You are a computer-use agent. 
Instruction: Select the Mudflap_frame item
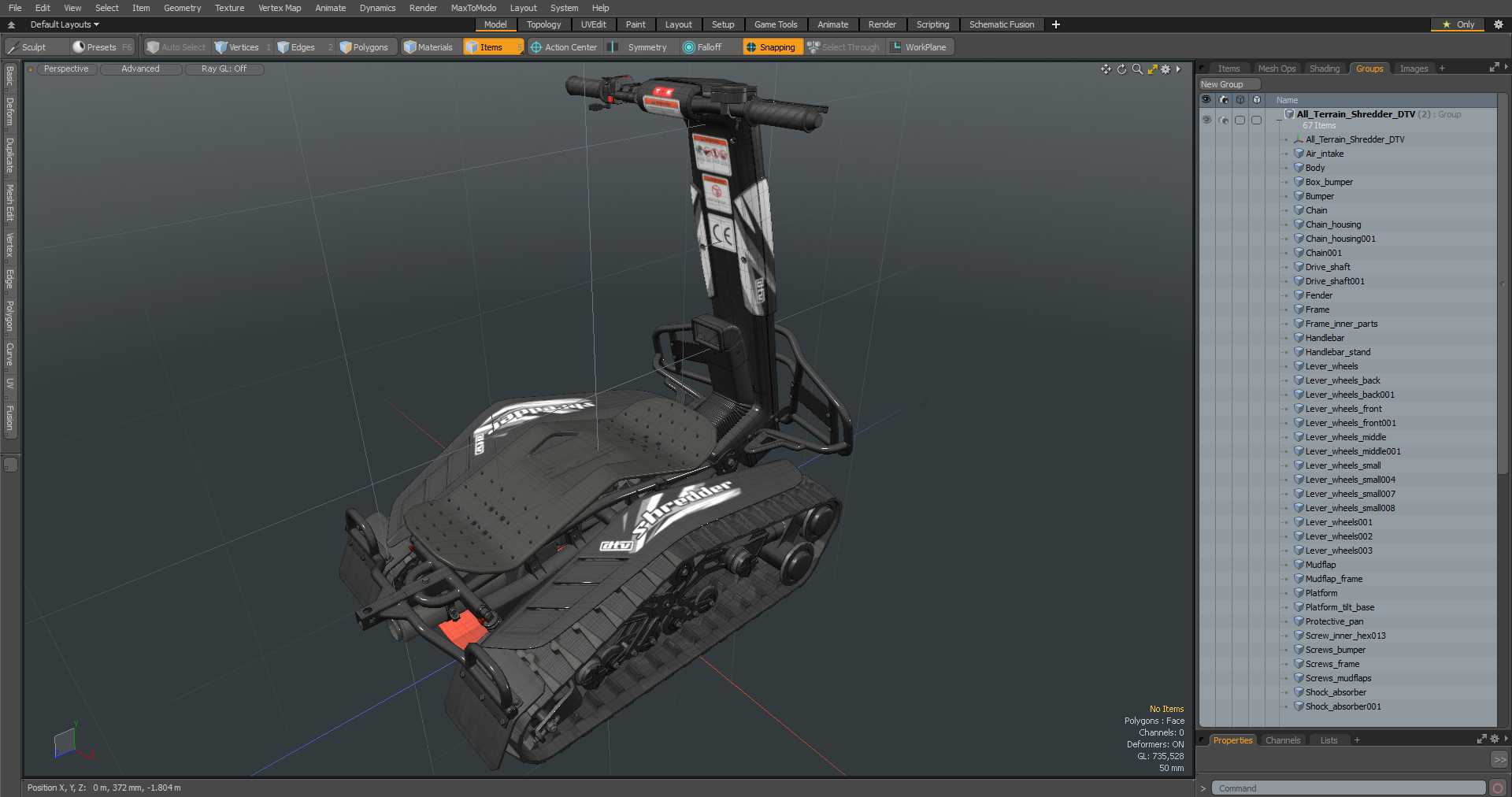(x=1333, y=579)
